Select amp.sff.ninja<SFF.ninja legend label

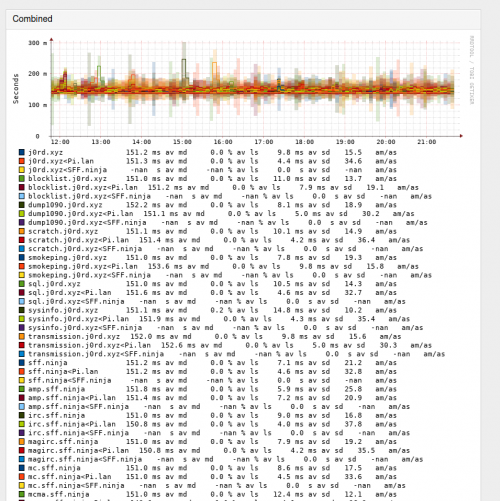point(78,407)
